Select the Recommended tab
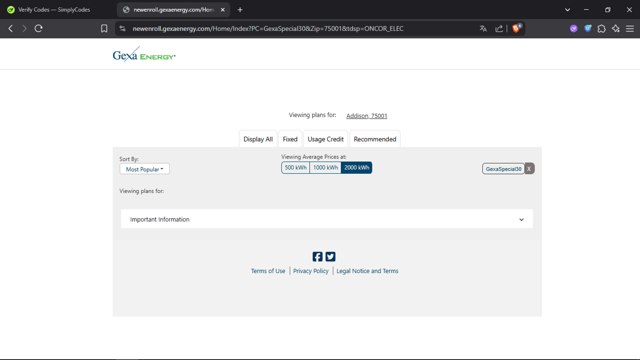The width and height of the screenshot is (640, 360). [x=375, y=139]
